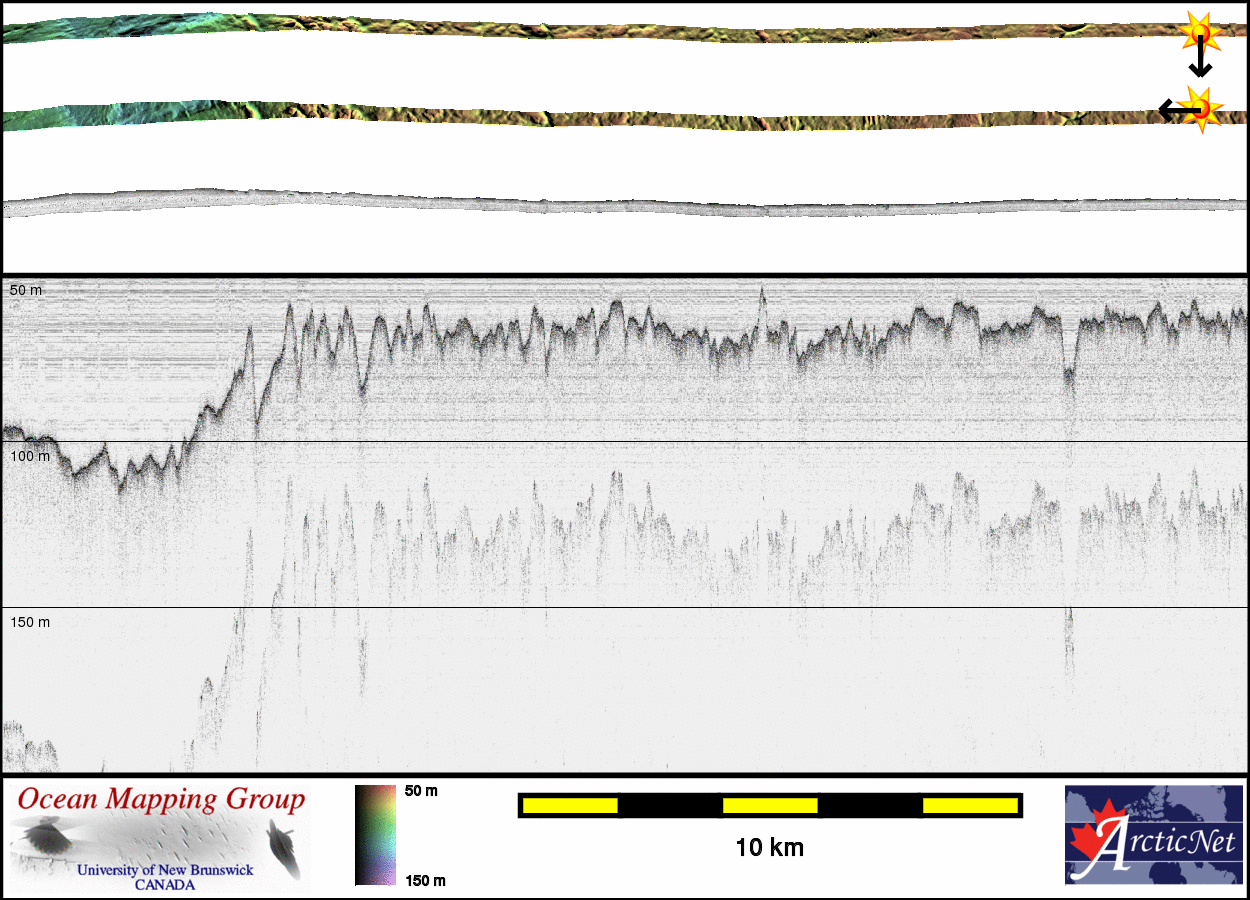Pick the depth color scale gradient bar

[x=375, y=835]
